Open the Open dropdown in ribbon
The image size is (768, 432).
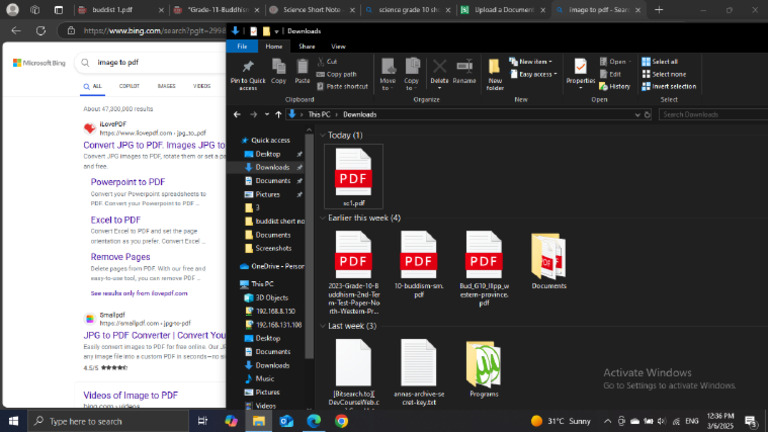[x=616, y=62]
